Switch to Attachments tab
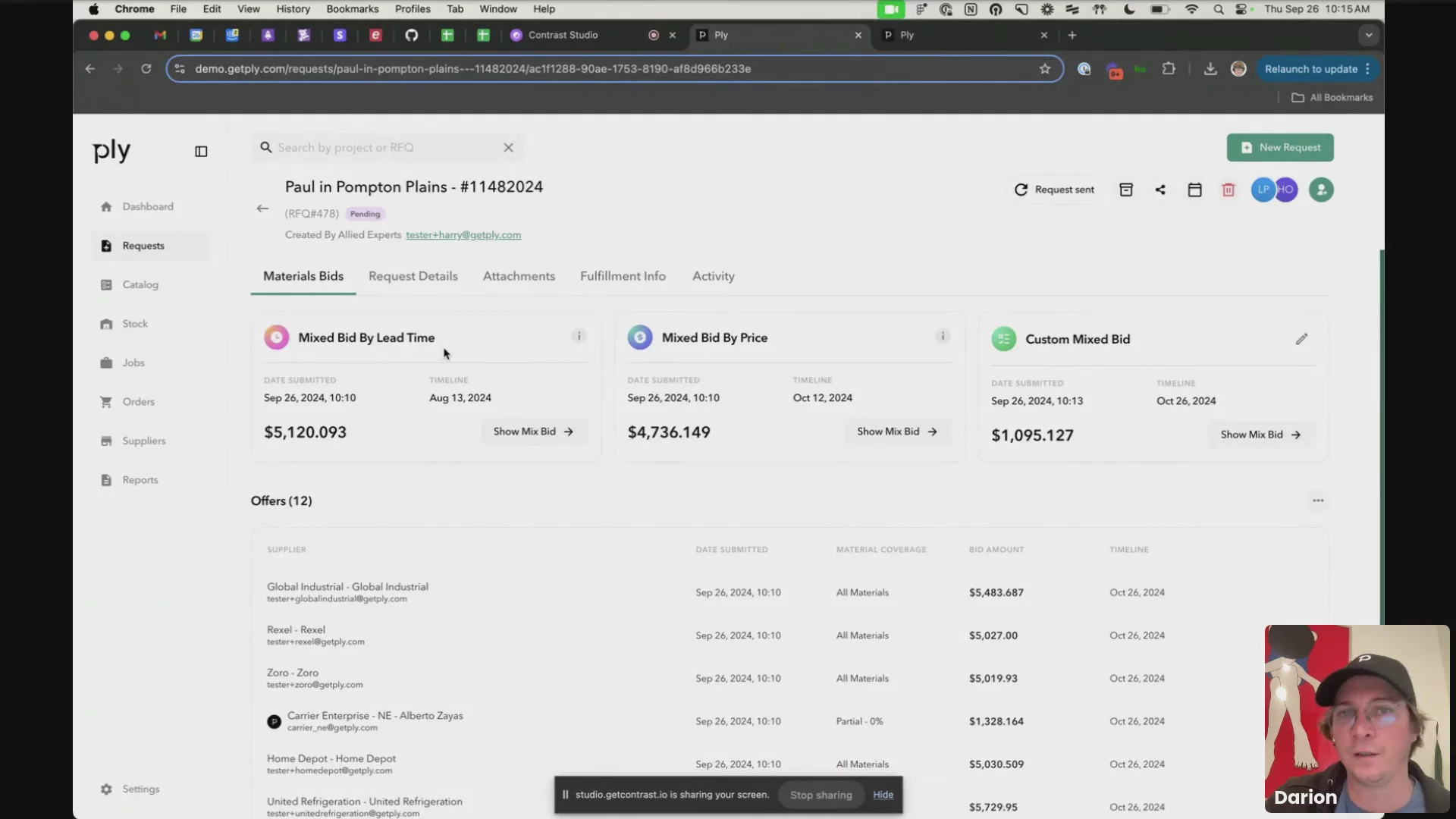 tap(519, 276)
